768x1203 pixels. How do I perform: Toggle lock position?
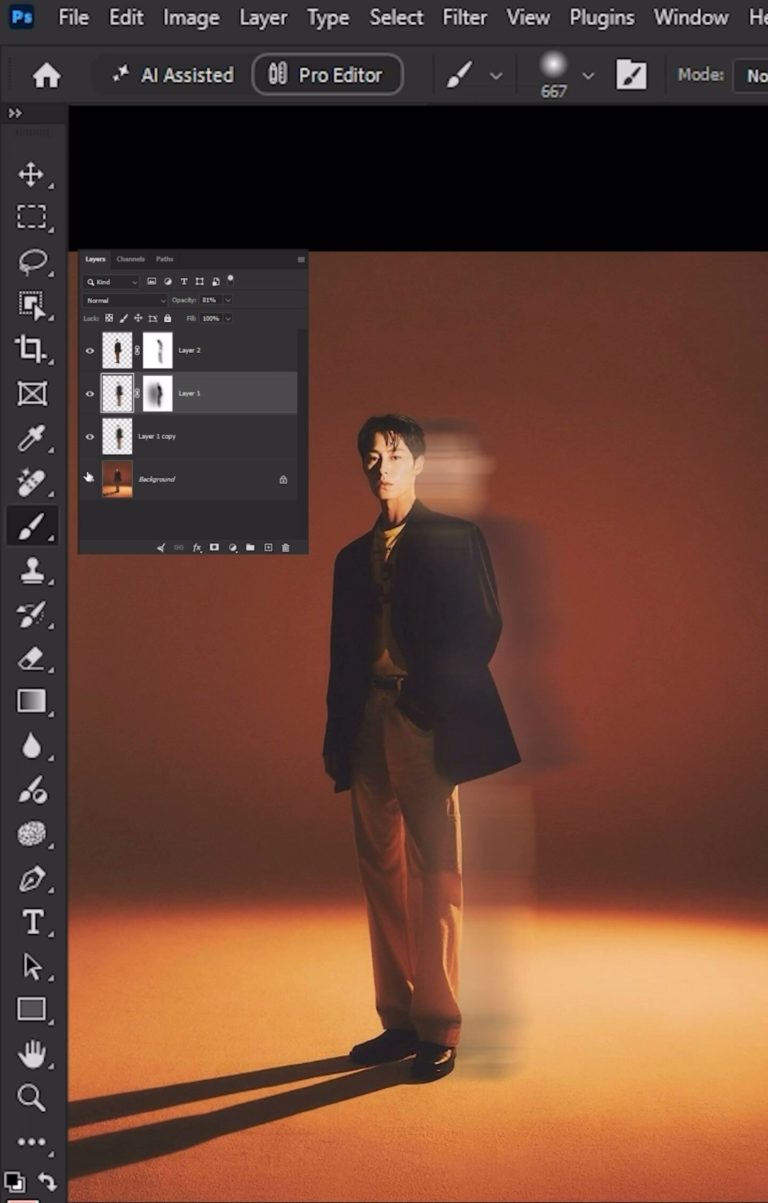(x=138, y=318)
